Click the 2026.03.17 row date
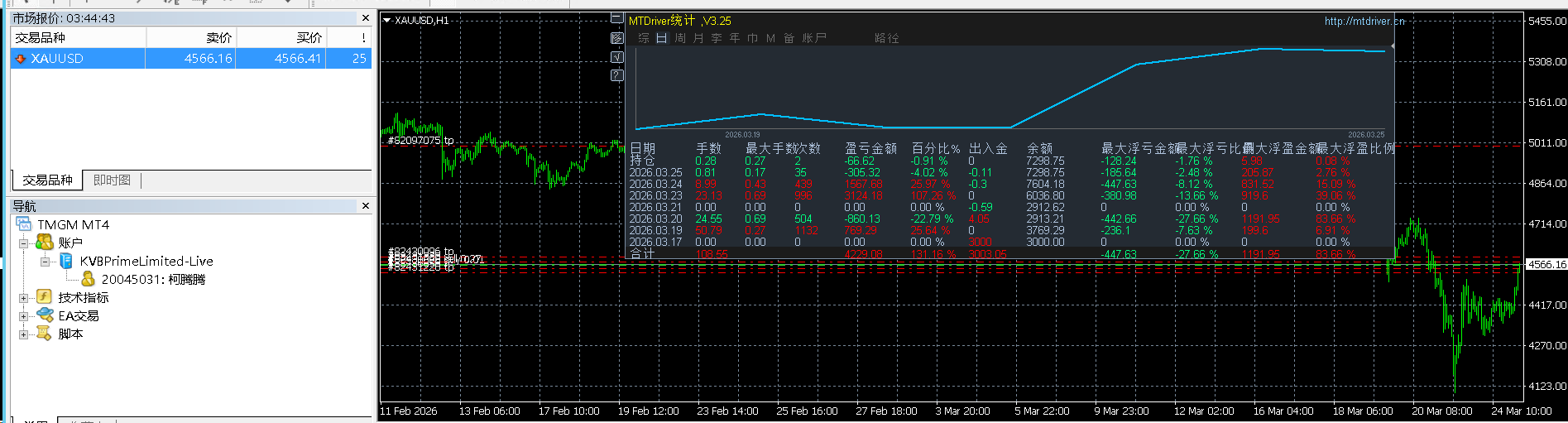This screenshot has width=1568, height=423. 655,242
